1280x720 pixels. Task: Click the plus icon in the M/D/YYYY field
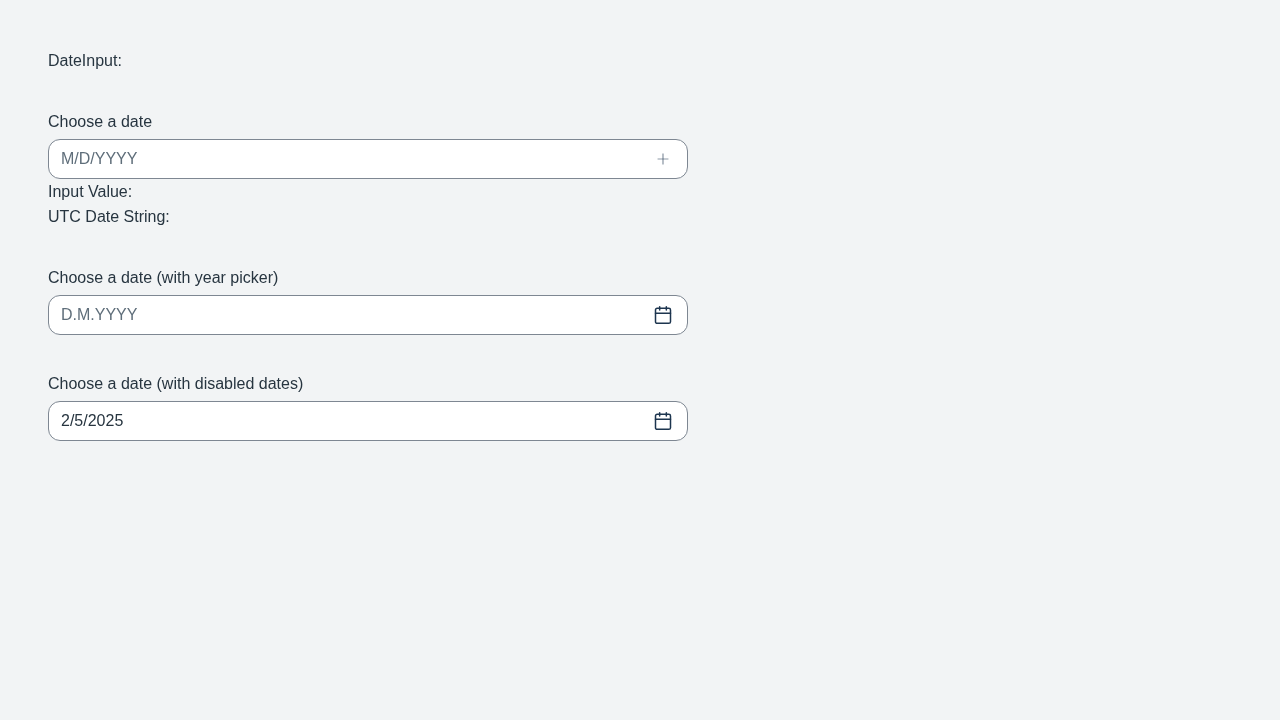(663, 159)
